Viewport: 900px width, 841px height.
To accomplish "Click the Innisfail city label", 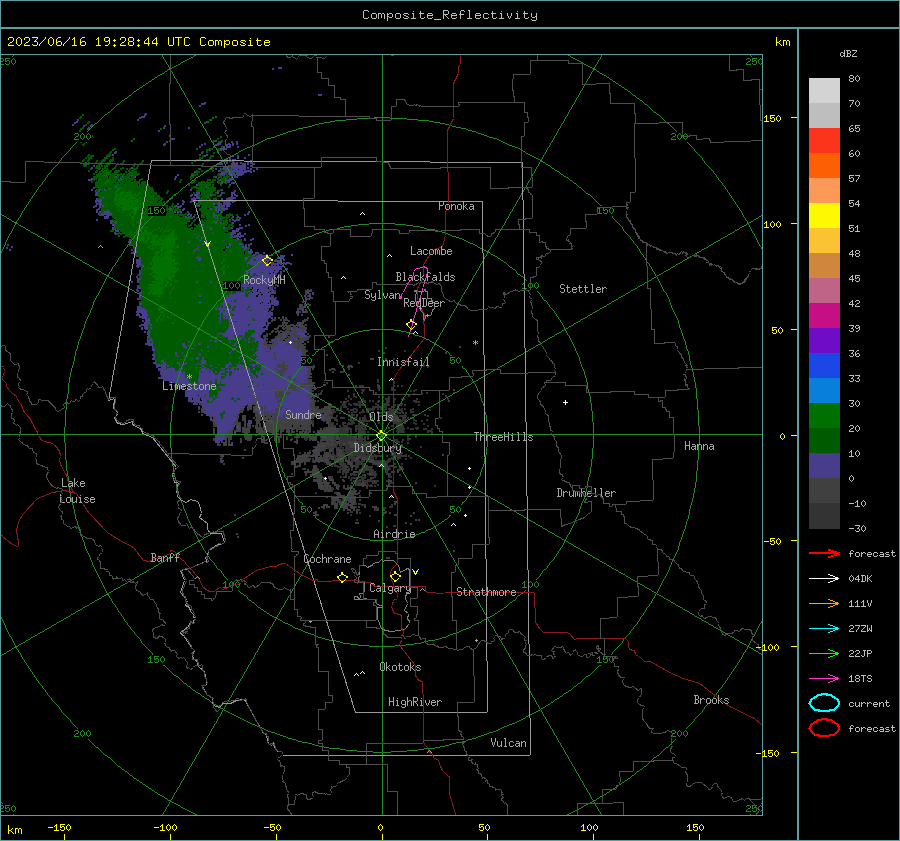I will (403, 362).
